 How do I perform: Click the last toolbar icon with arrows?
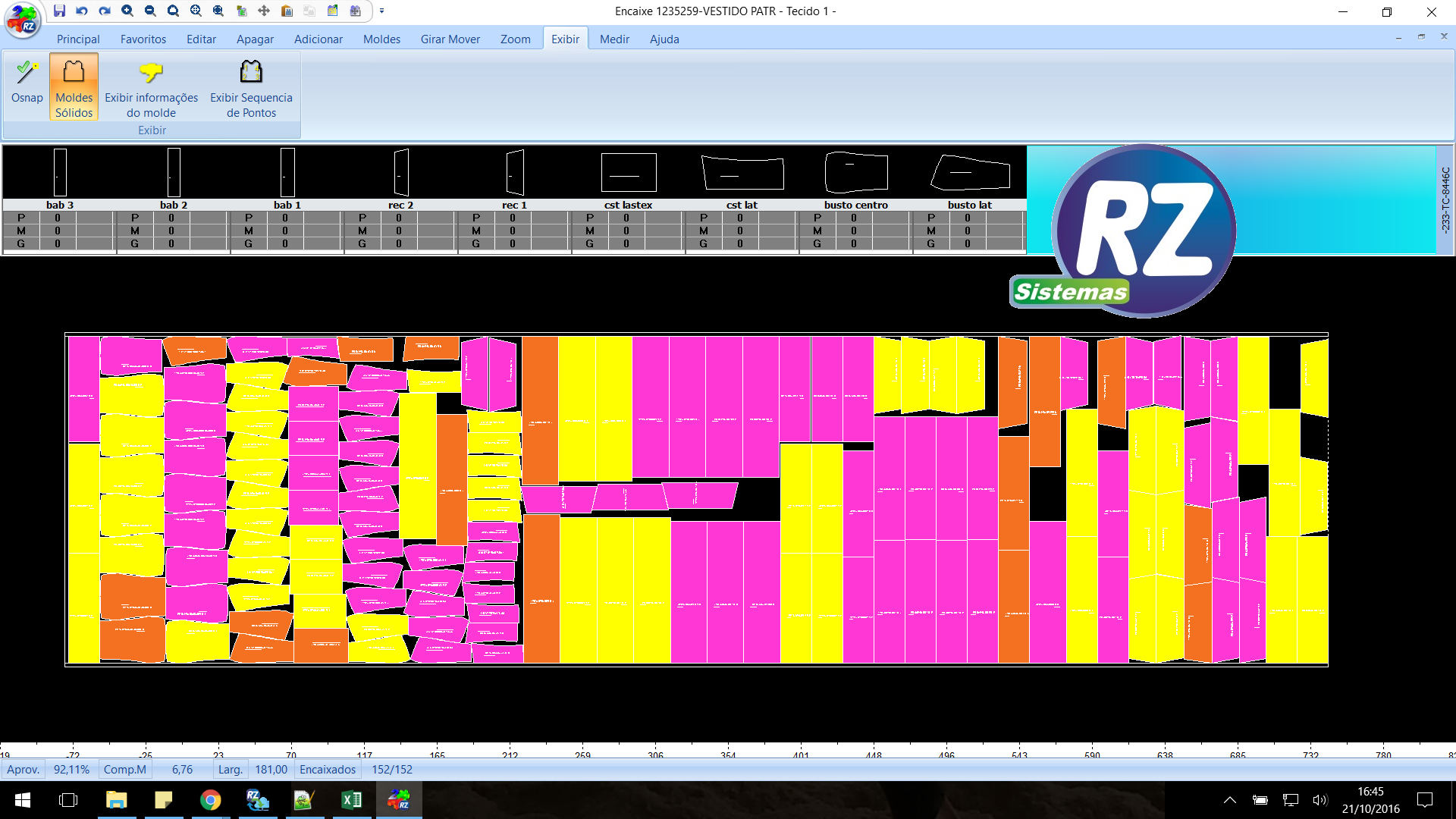(355, 11)
